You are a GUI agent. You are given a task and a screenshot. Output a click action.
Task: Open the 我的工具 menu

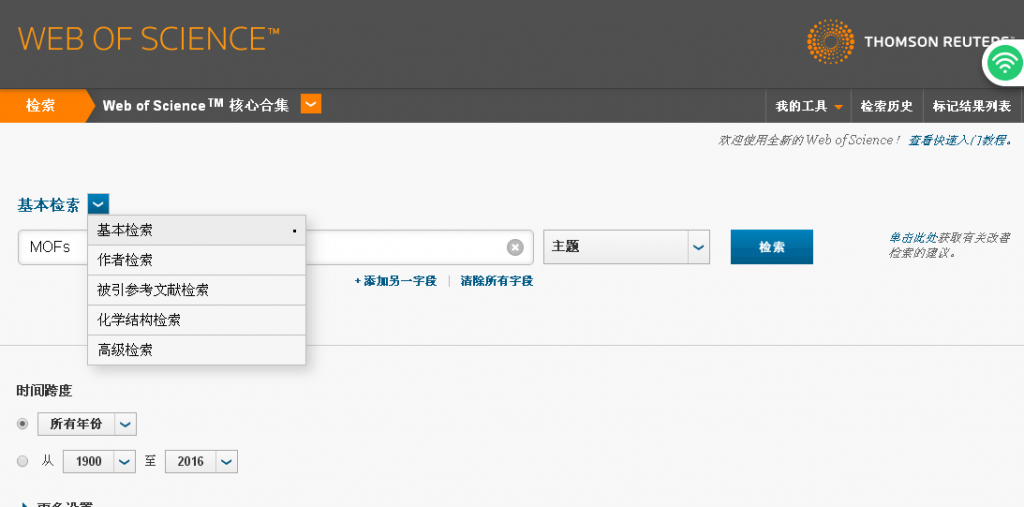808,106
